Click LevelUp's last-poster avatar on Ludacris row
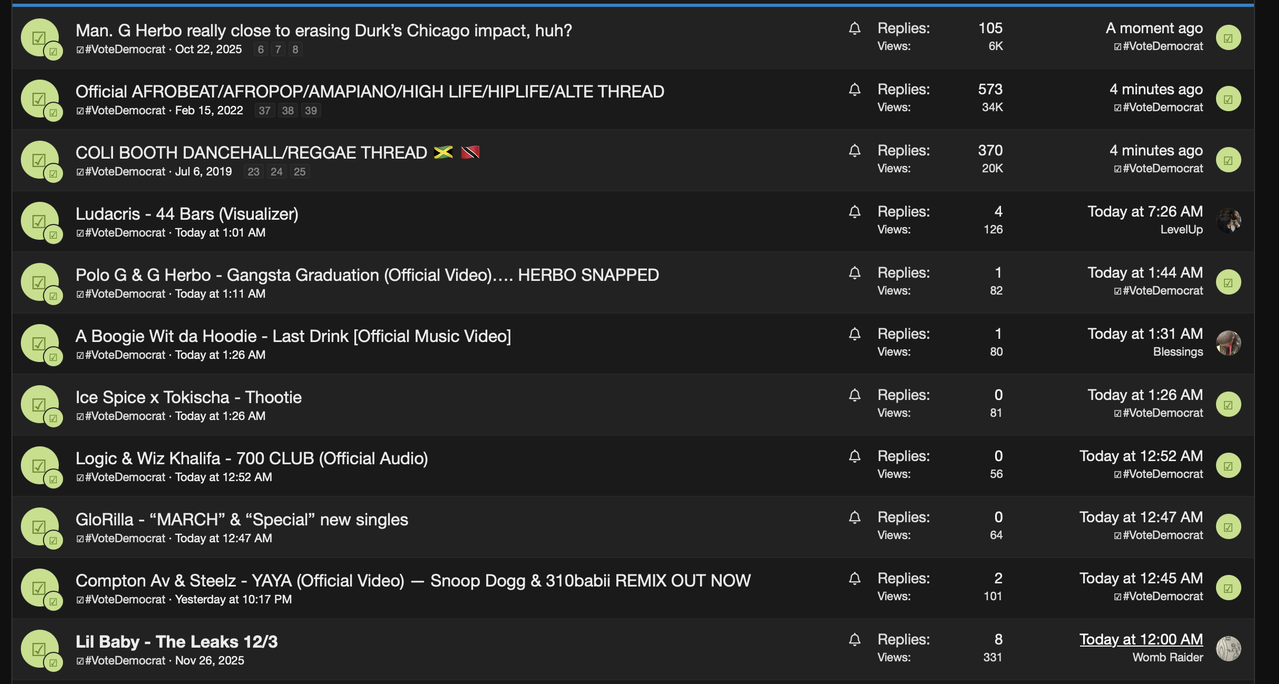Image resolution: width=1279 pixels, height=684 pixels. click(x=1228, y=221)
